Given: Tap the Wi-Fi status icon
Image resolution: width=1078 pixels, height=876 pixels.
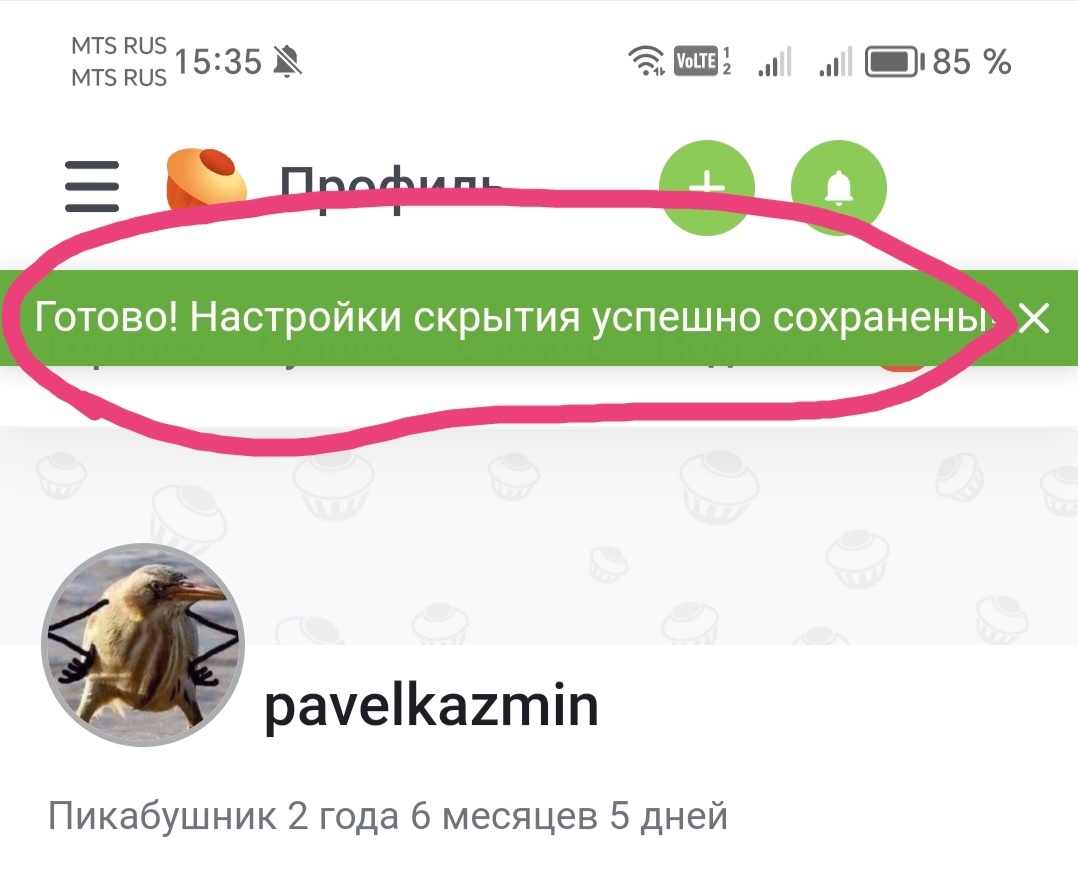Looking at the screenshot, I should tap(646, 61).
